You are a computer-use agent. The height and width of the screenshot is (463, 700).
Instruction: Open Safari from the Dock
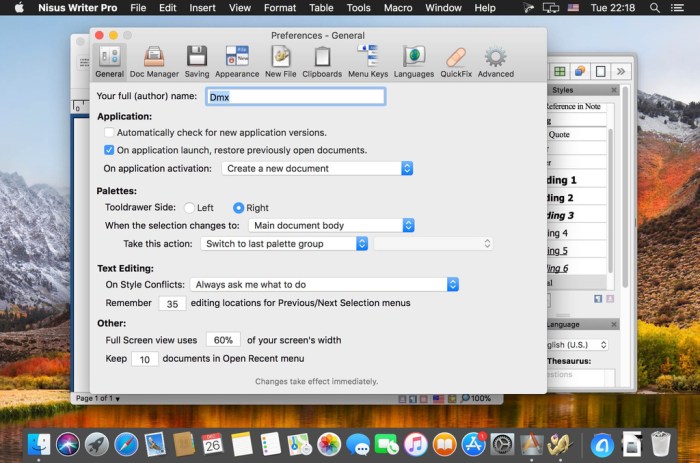[x=126, y=443]
